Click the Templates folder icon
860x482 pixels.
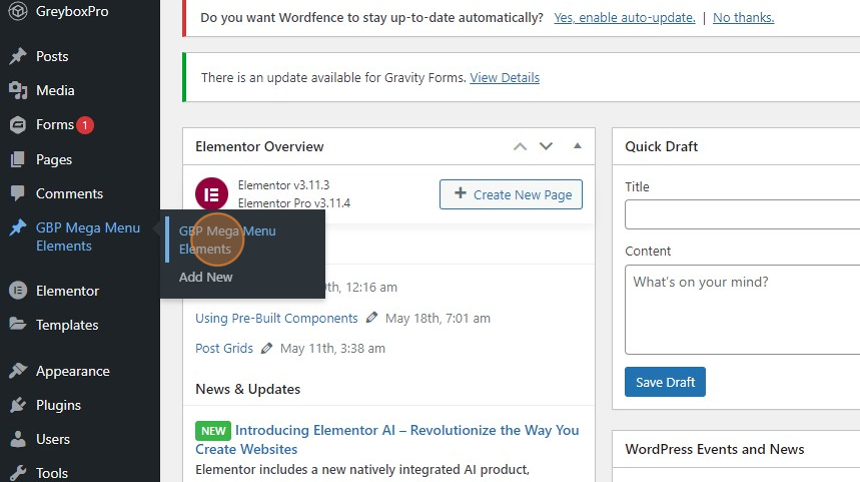18,324
